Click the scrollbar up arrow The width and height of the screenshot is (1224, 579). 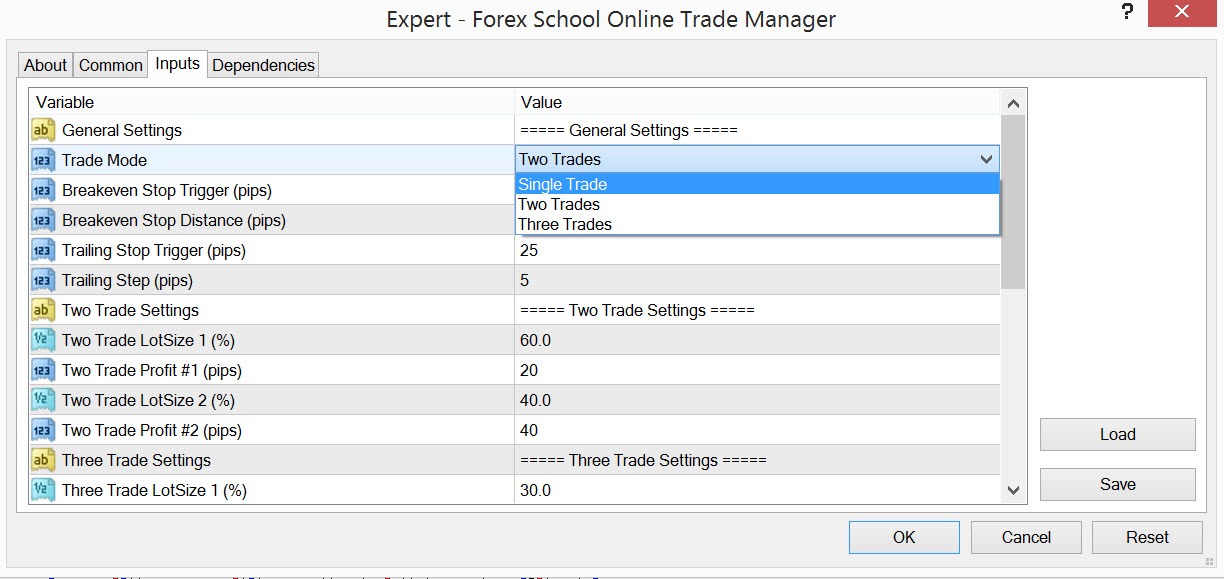pyautogui.click(x=1013, y=103)
